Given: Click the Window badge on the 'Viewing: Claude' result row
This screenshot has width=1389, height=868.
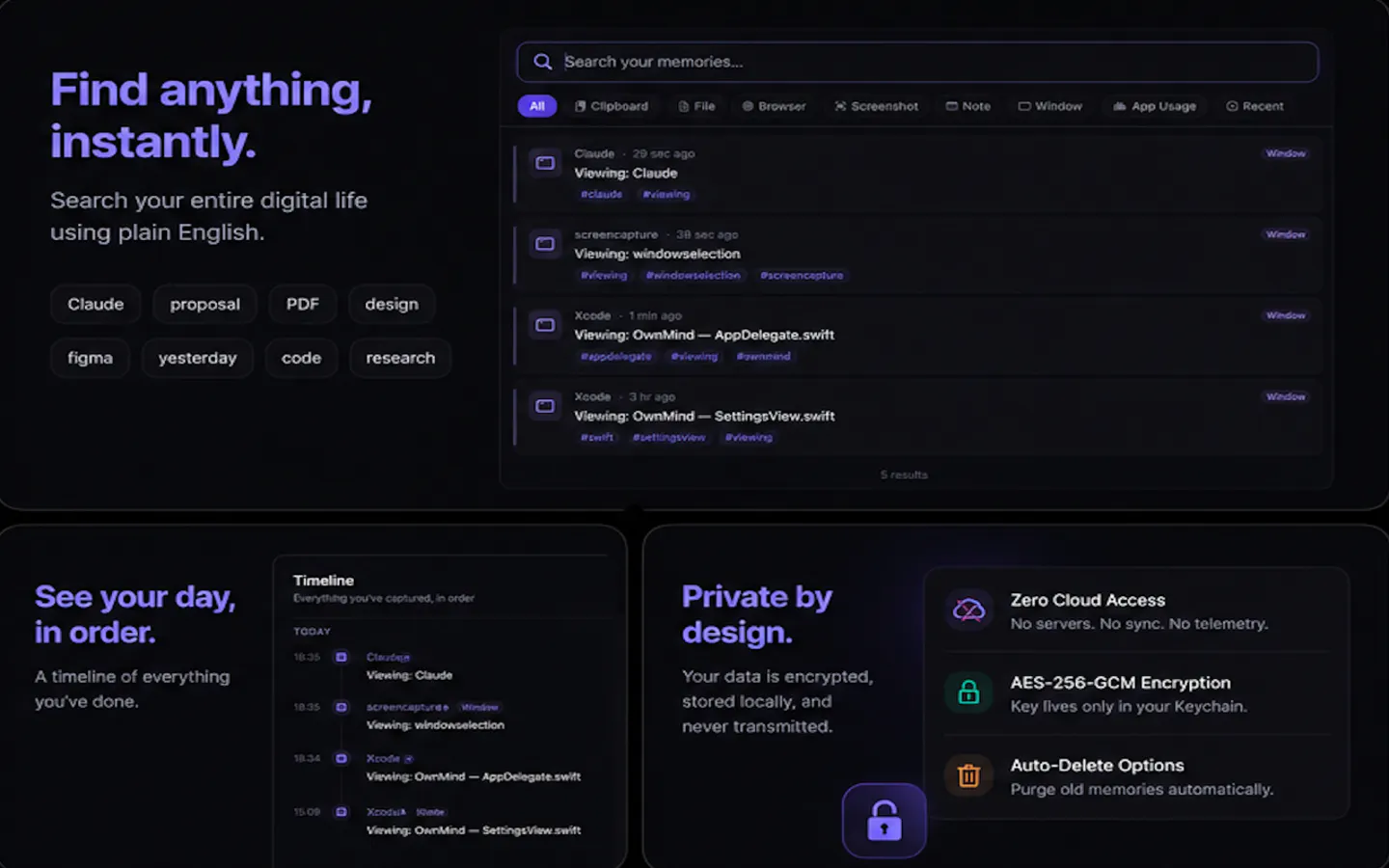Looking at the screenshot, I should (x=1286, y=153).
